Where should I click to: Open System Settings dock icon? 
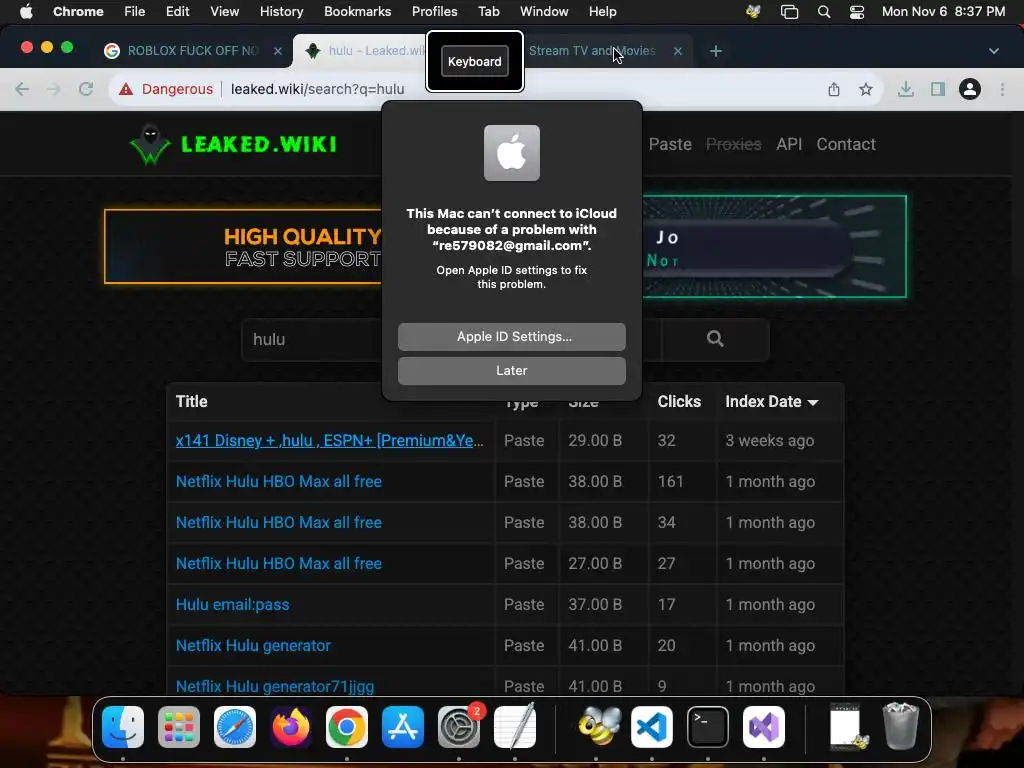[x=459, y=727]
